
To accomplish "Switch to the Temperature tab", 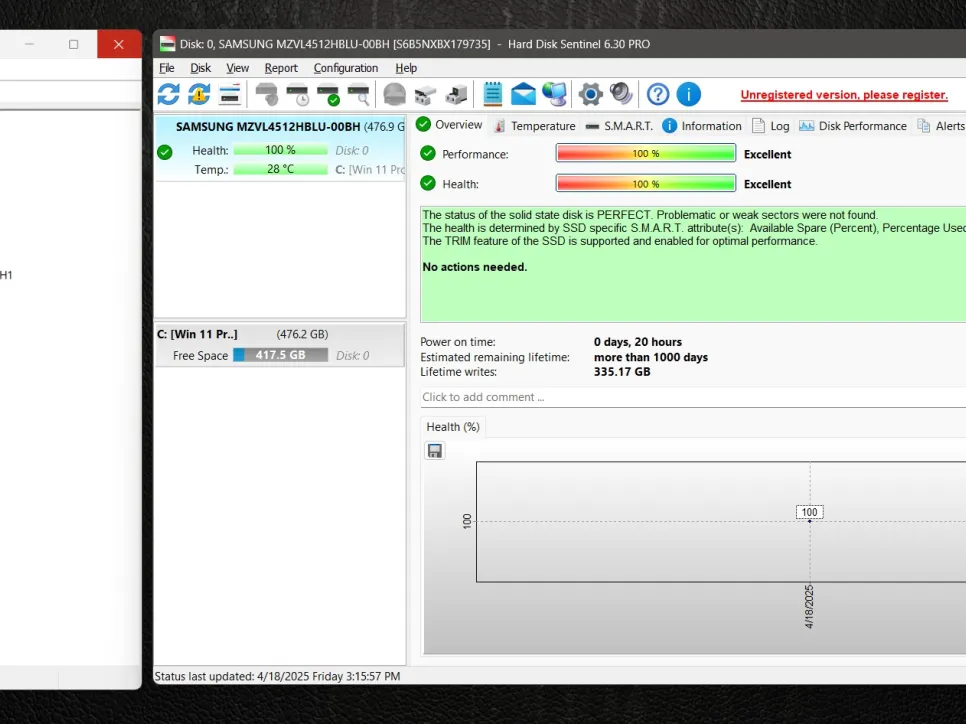I will tap(535, 126).
